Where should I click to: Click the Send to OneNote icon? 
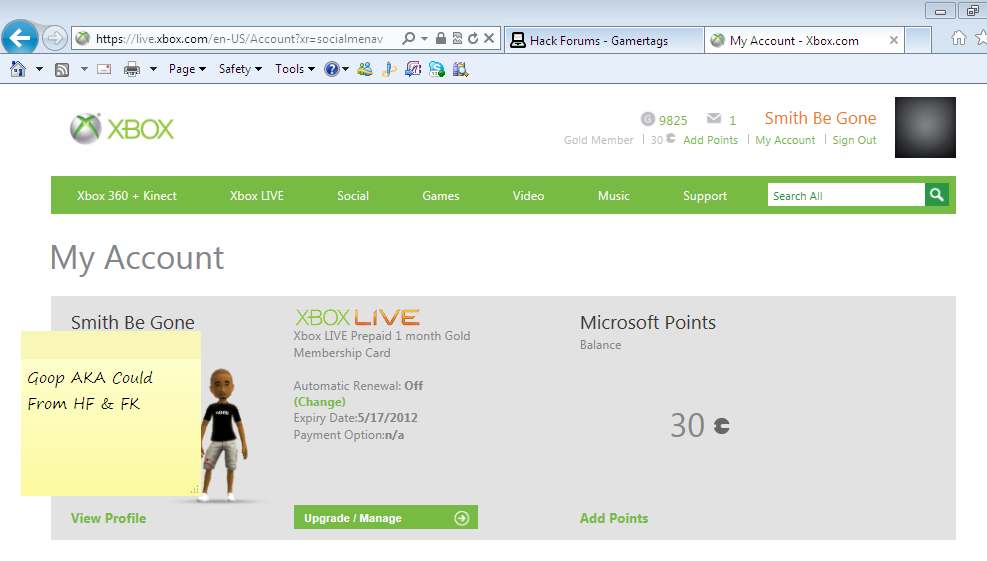pyautogui.click(x=413, y=69)
